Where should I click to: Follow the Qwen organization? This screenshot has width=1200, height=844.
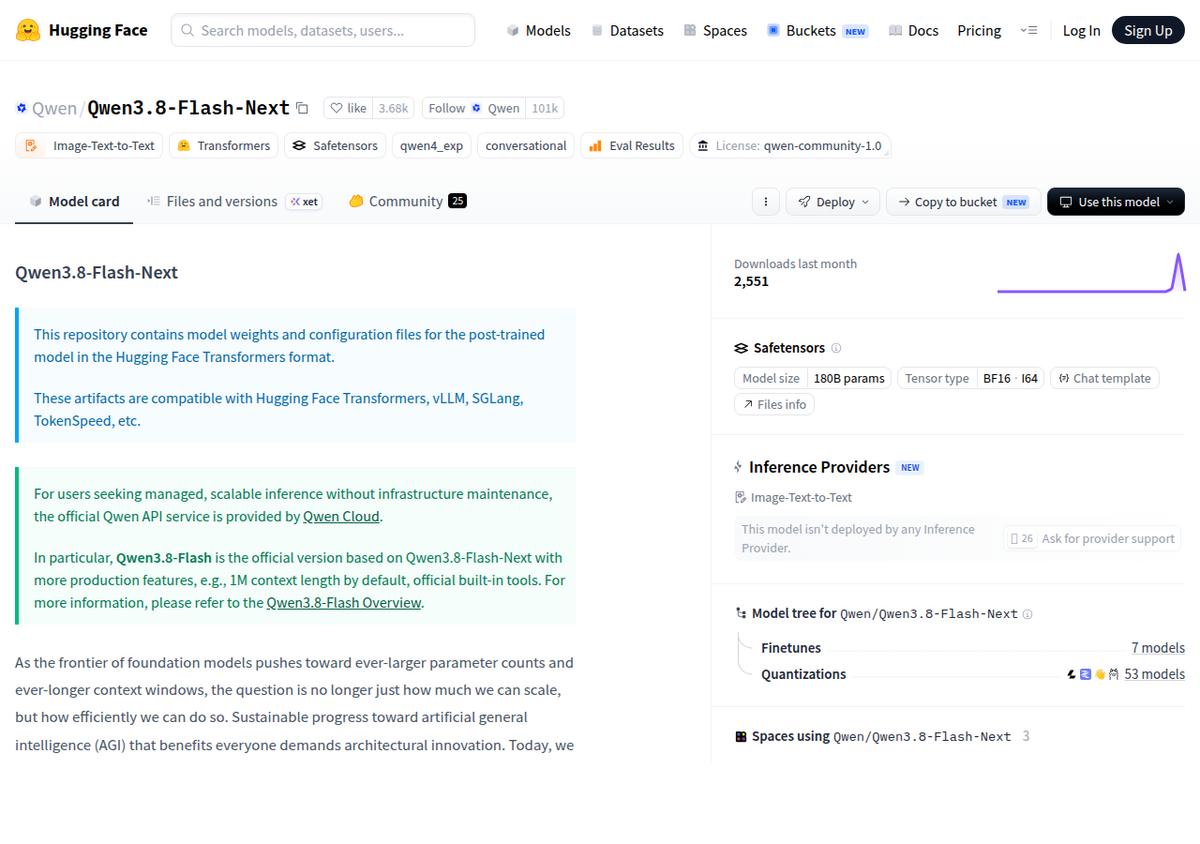(474, 108)
